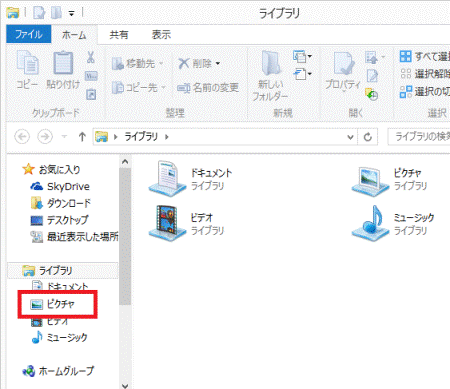The width and height of the screenshot is (450, 389).
Task: Click the Paste shortcut icon in Clipboard group
Action: pos(91,94)
